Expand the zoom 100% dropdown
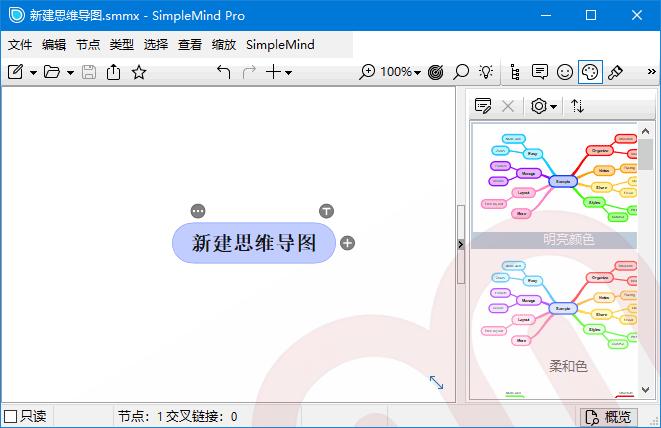Viewport: 661px width, 428px height. (x=417, y=72)
